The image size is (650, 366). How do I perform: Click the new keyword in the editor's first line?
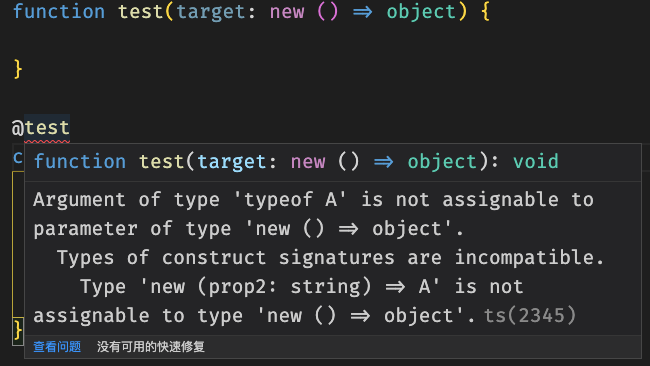pos(287,11)
